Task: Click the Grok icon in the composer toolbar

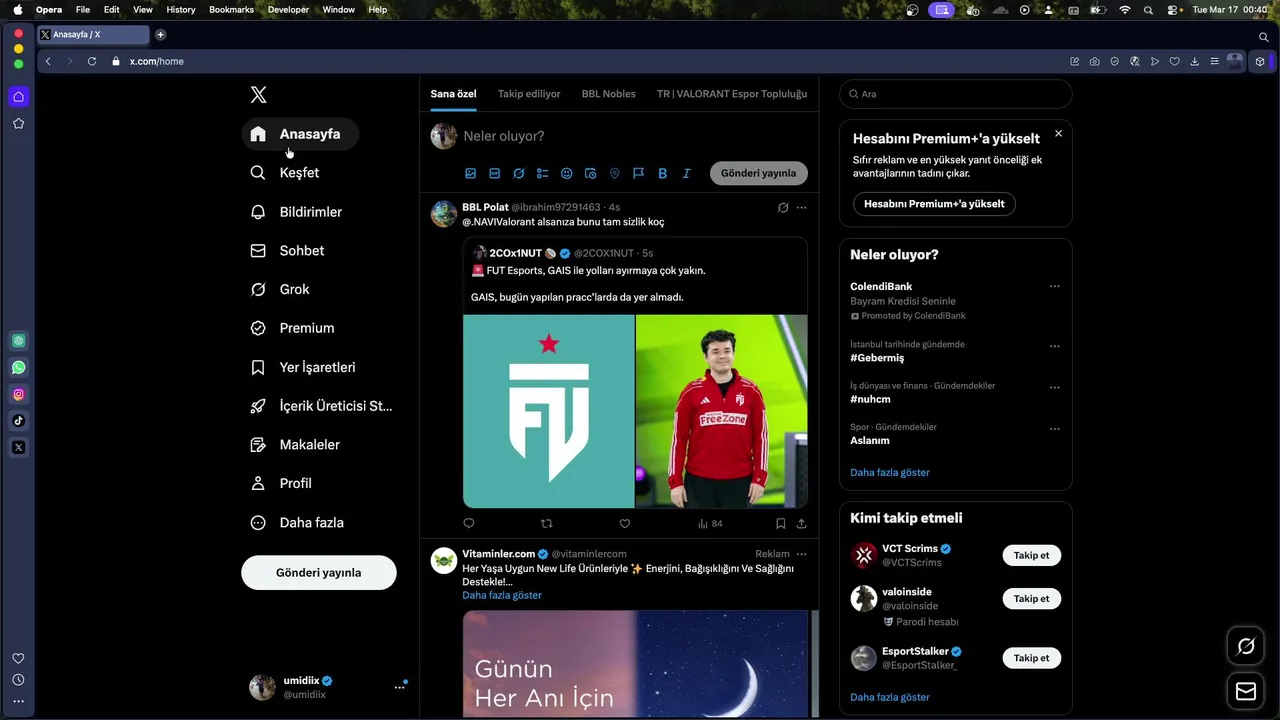Action: (x=519, y=173)
